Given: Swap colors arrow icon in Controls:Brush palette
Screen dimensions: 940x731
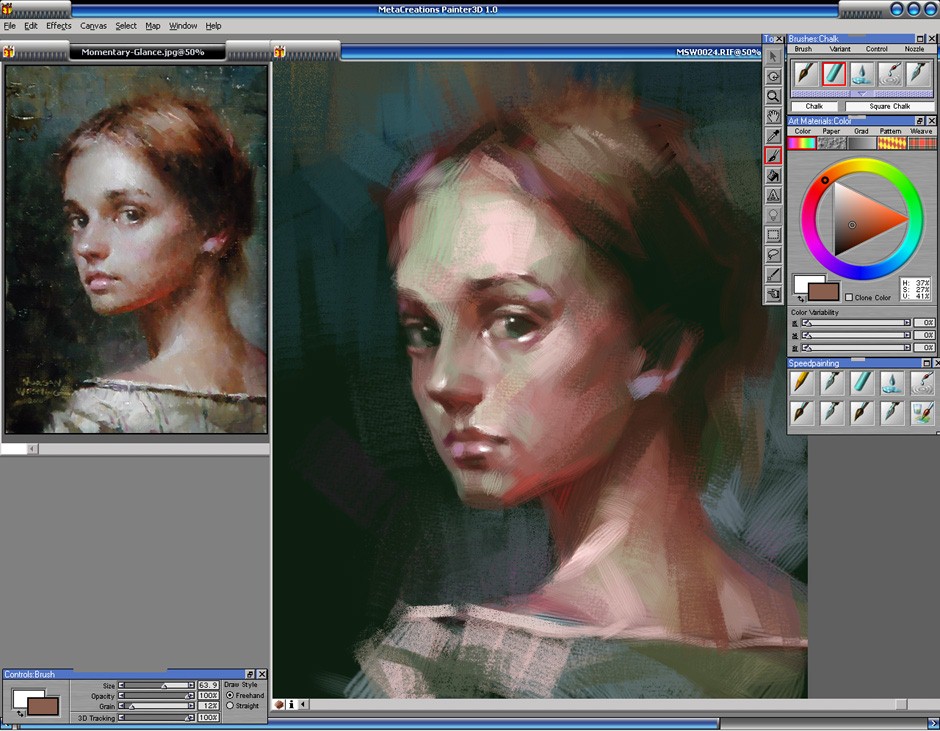Looking at the screenshot, I should pyautogui.click(x=20, y=713).
